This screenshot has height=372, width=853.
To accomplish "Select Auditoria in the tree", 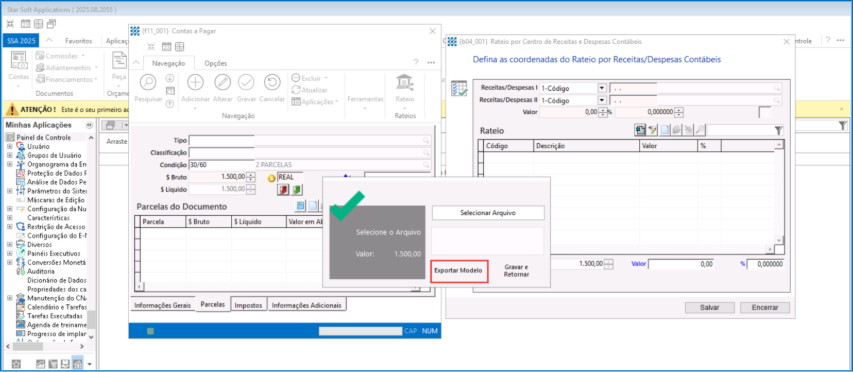I will coord(41,271).
